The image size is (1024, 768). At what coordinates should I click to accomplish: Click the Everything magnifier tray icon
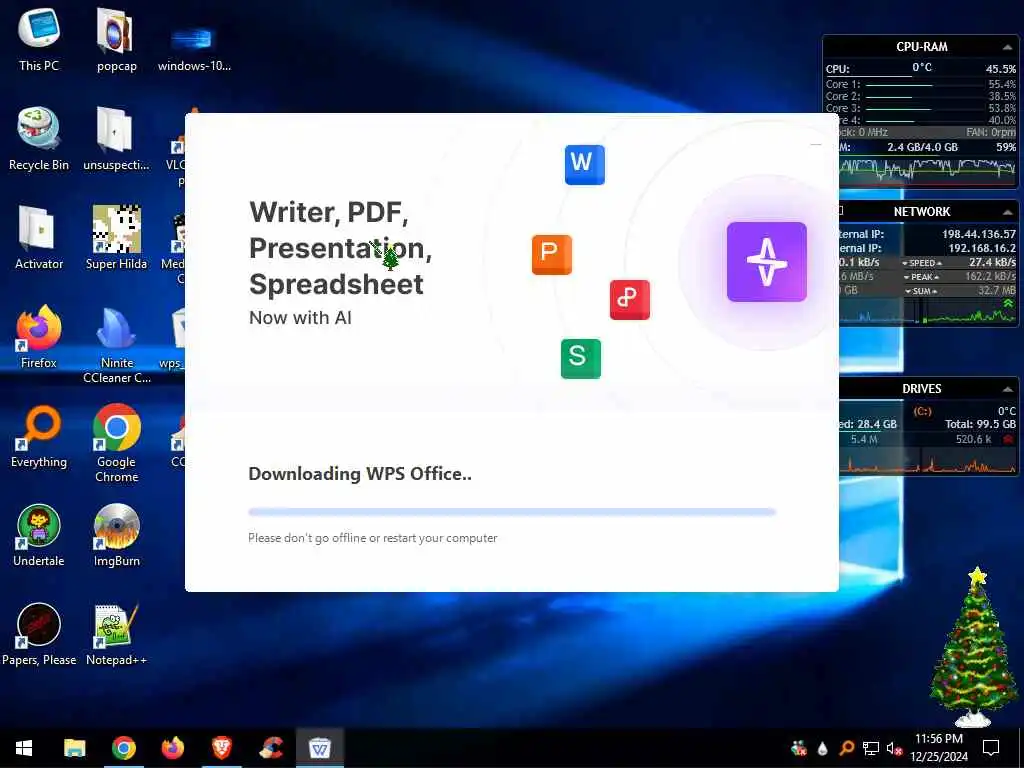click(846, 748)
